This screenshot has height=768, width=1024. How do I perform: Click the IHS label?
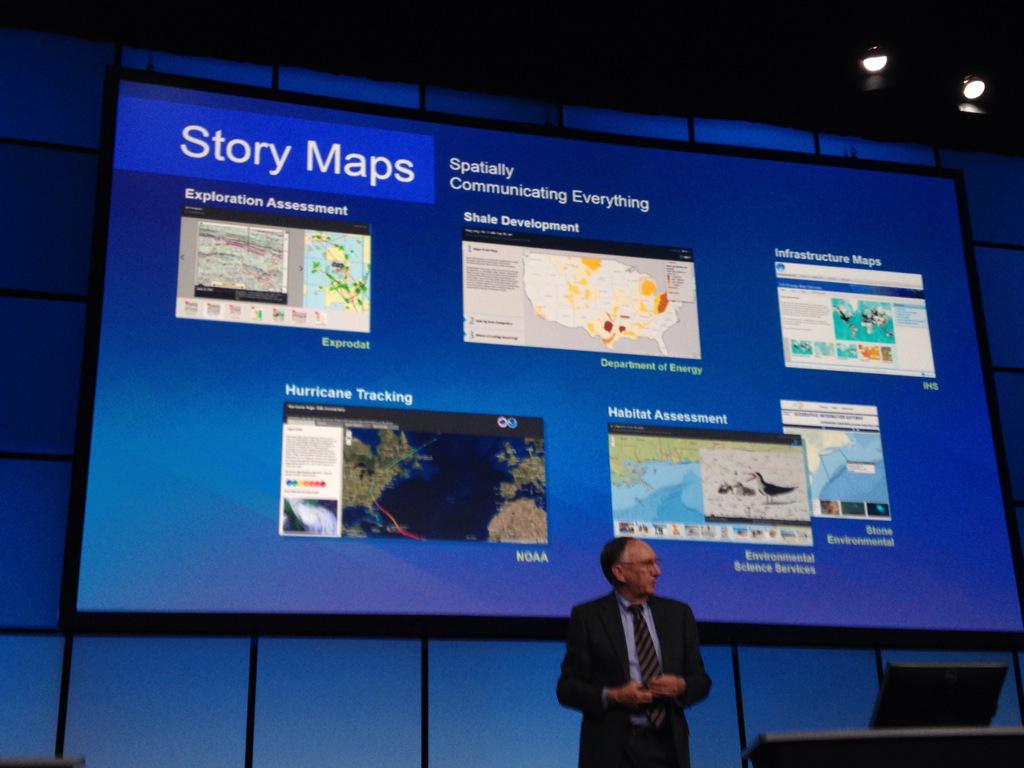(x=930, y=386)
